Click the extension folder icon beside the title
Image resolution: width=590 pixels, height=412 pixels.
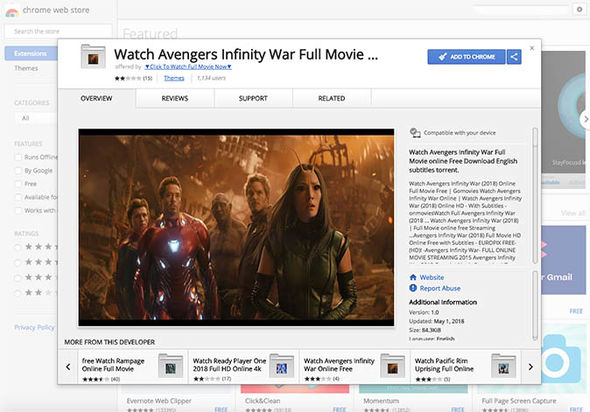[93, 56]
